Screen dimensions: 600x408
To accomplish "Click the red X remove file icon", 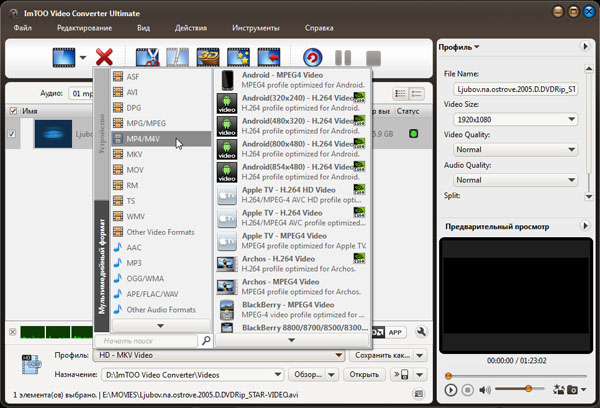I will coord(103,59).
